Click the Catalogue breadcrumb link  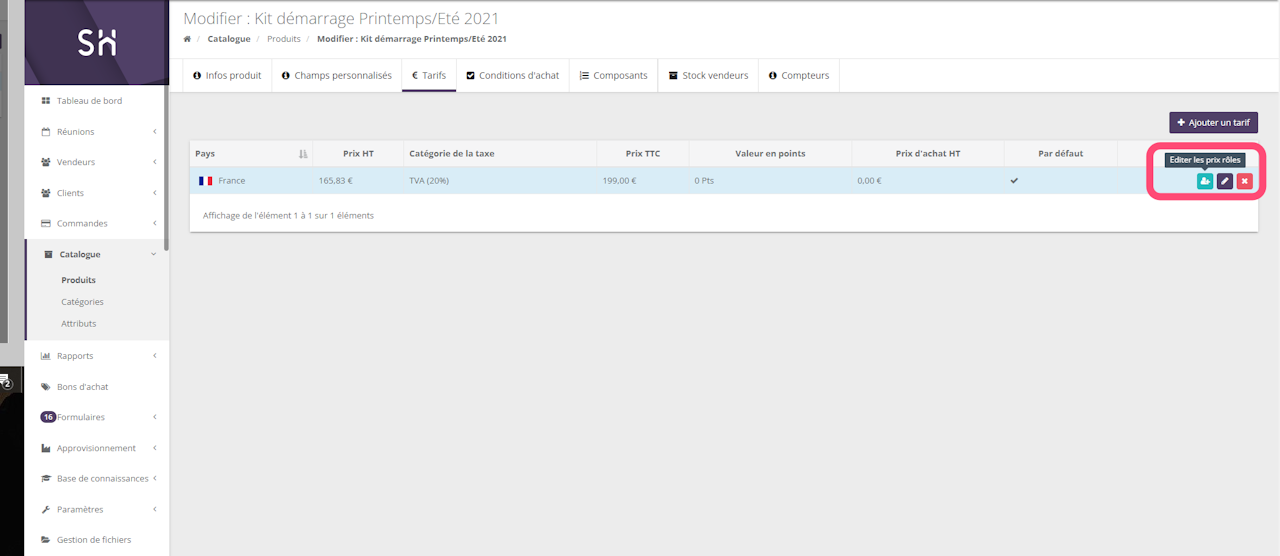(x=229, y=39)
